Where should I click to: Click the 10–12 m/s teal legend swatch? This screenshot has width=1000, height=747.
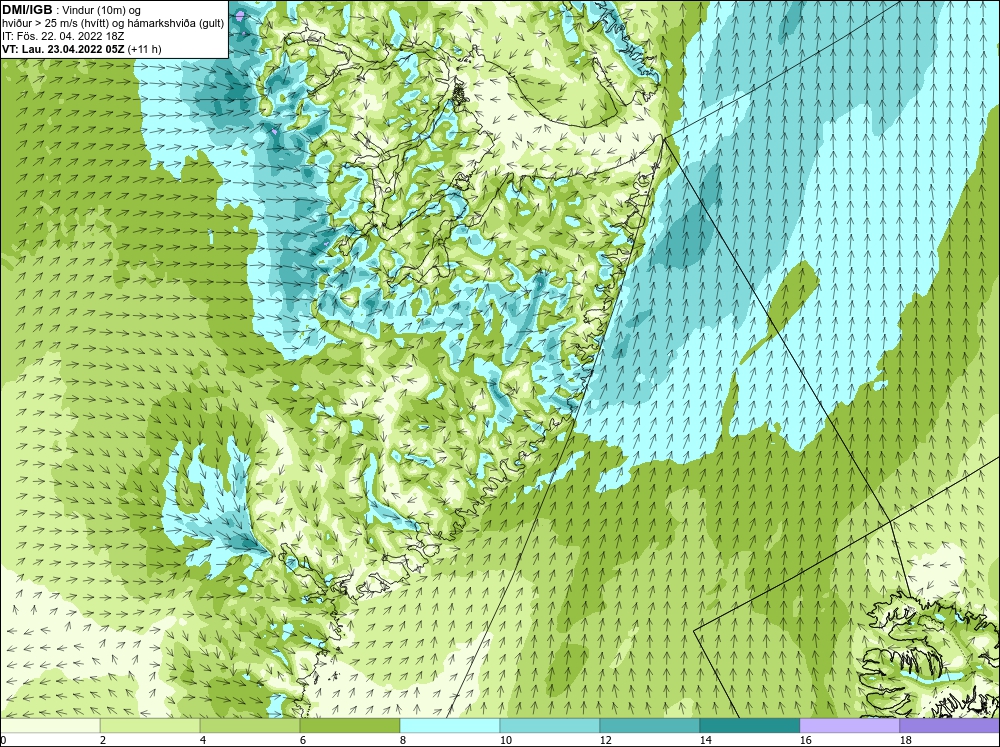point(549,725)
